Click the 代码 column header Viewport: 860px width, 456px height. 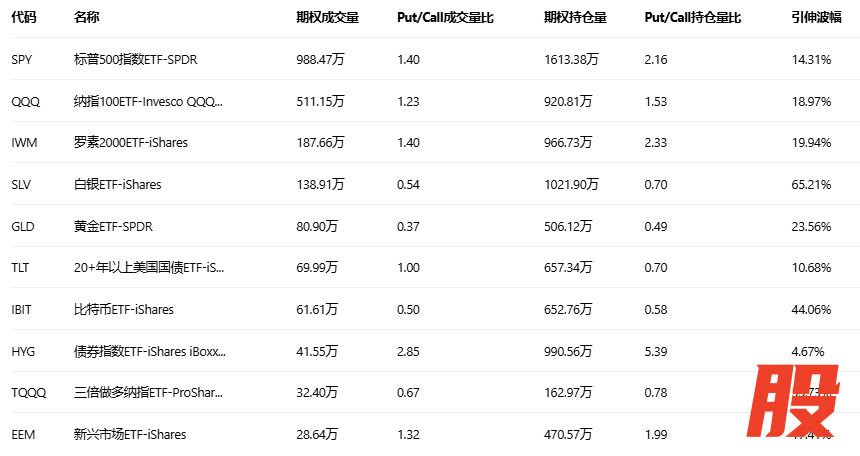(24, 18)
